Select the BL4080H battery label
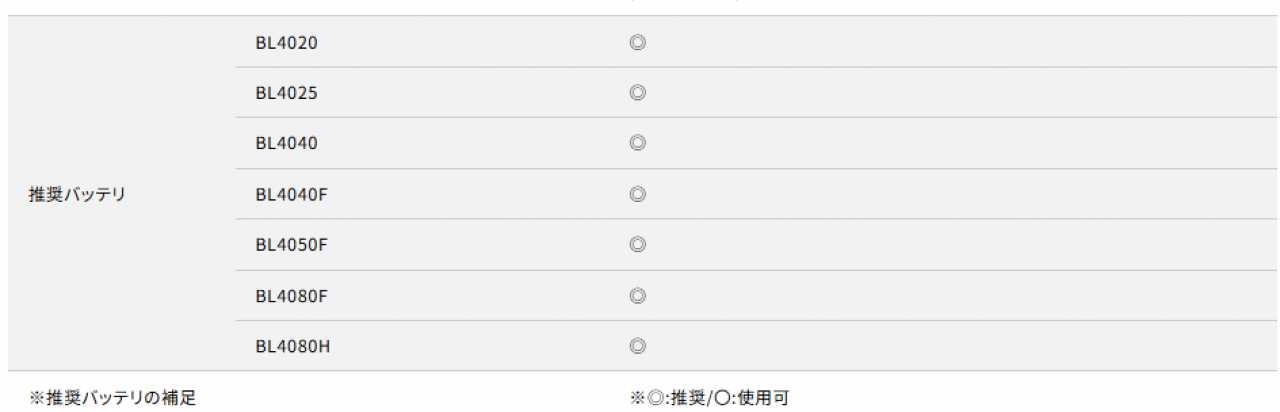The height and width of the screenshot is (412, 1280). point(292,347)
